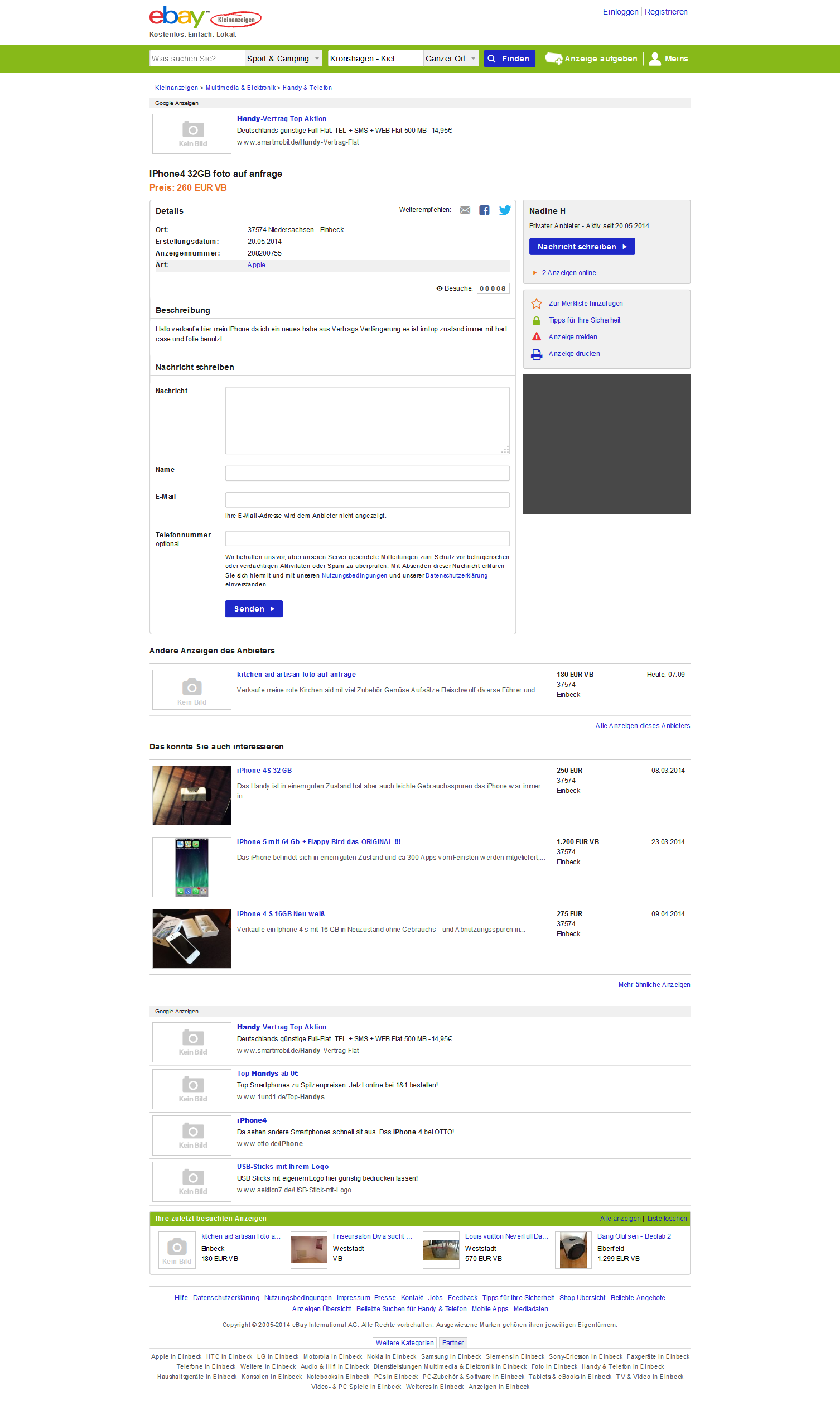This screenshot has height=1410, width=840.
Task: Click the Weitere Kategorien footer tab
Action: [405, 1342]
